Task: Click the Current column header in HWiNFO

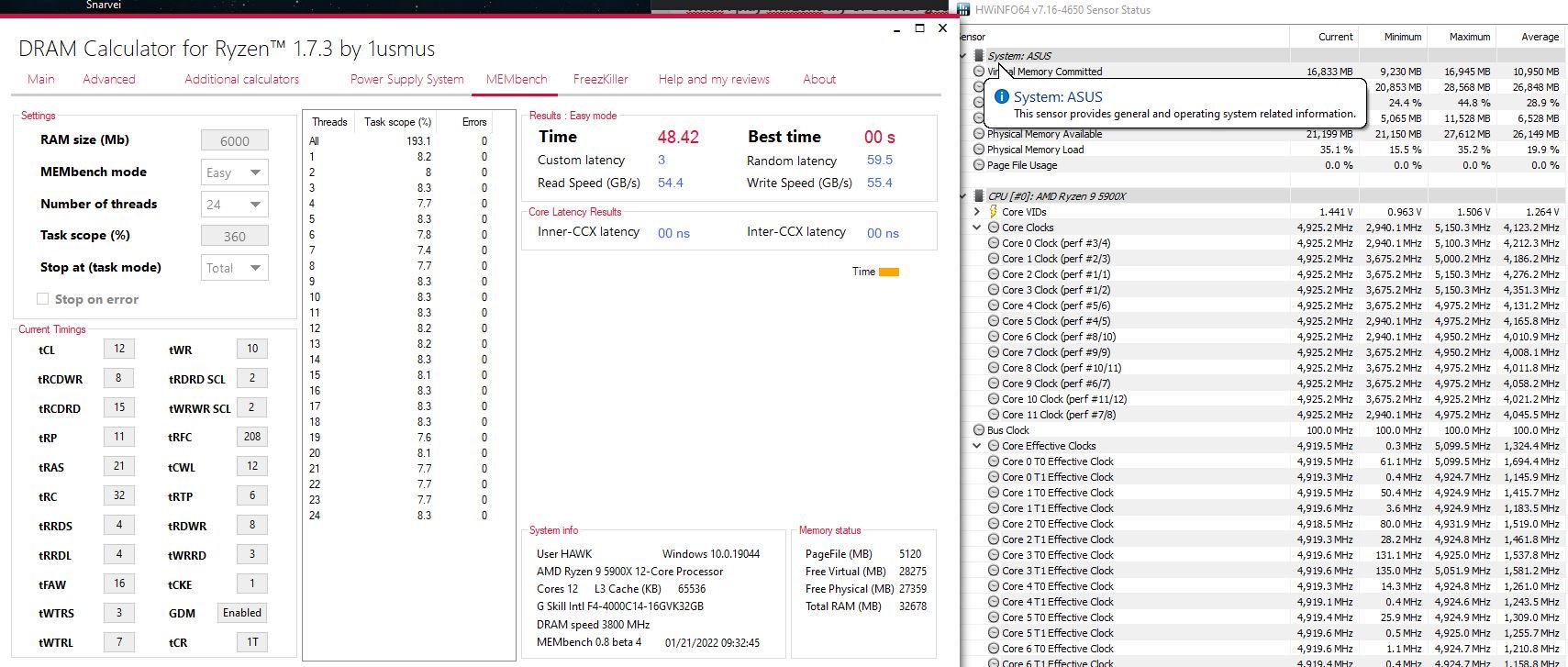Action: (1324, 37)
